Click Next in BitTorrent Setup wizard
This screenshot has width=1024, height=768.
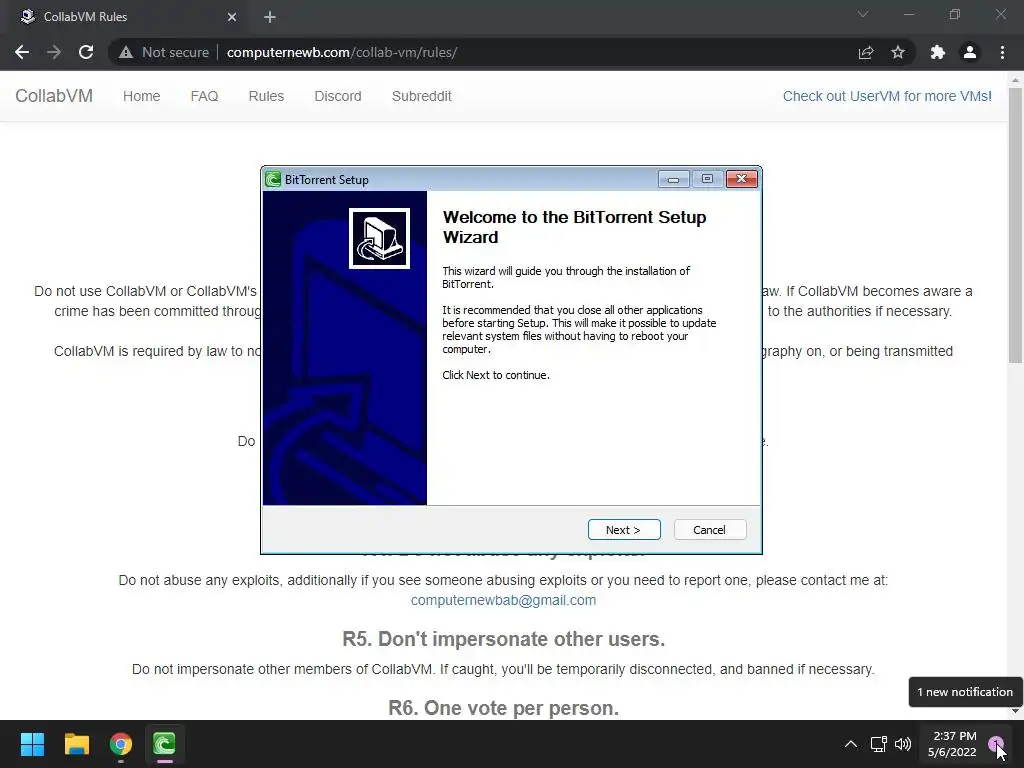coord(624,530)
